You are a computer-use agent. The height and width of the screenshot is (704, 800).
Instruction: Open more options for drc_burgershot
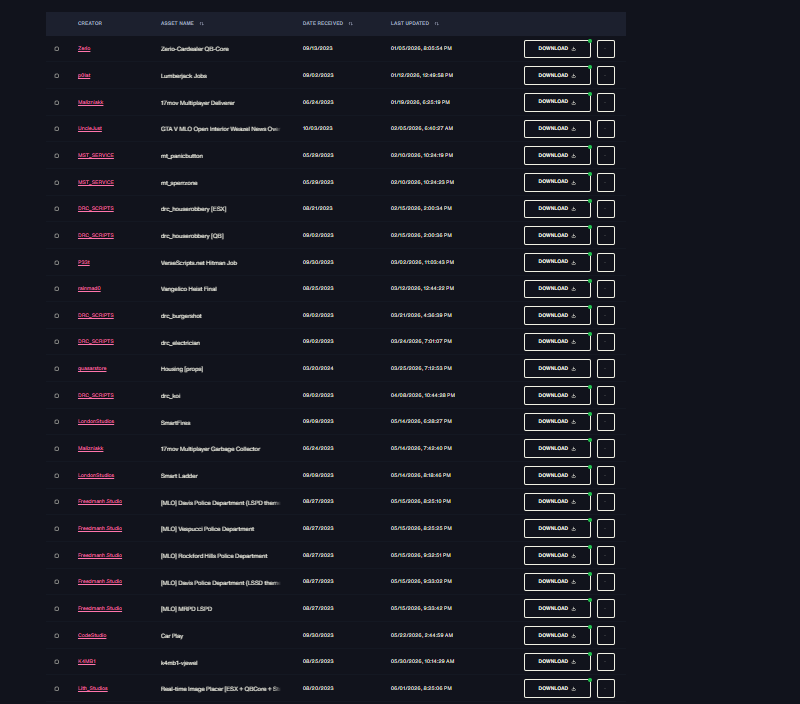[x=606, y=315]
